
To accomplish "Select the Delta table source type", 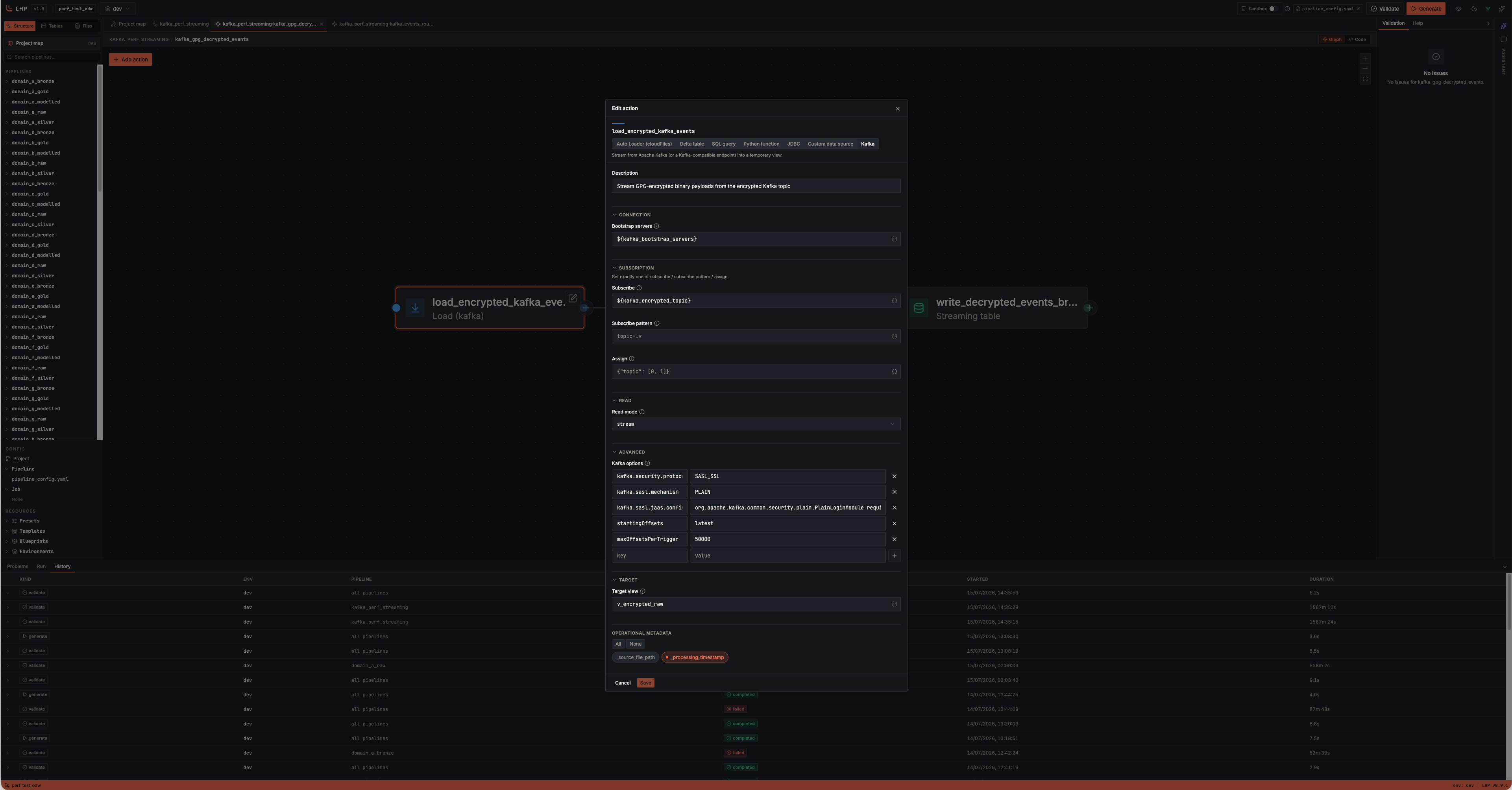I will coord(691,144).
